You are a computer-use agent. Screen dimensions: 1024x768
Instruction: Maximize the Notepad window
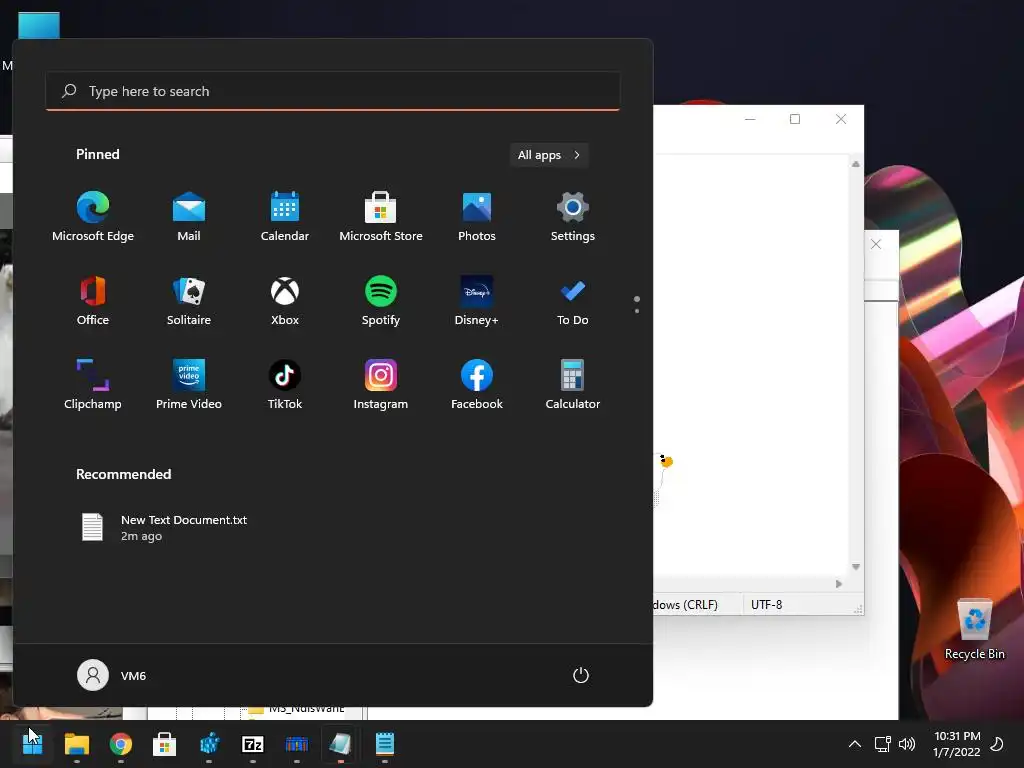[795, 119]
